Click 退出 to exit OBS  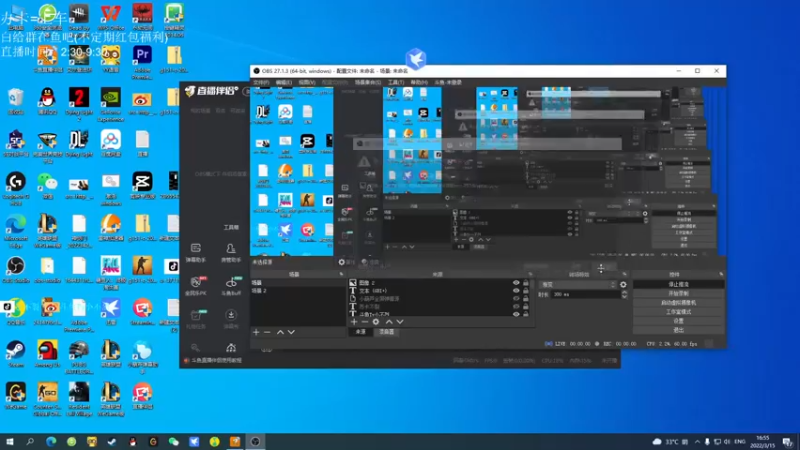click(678, 330)
